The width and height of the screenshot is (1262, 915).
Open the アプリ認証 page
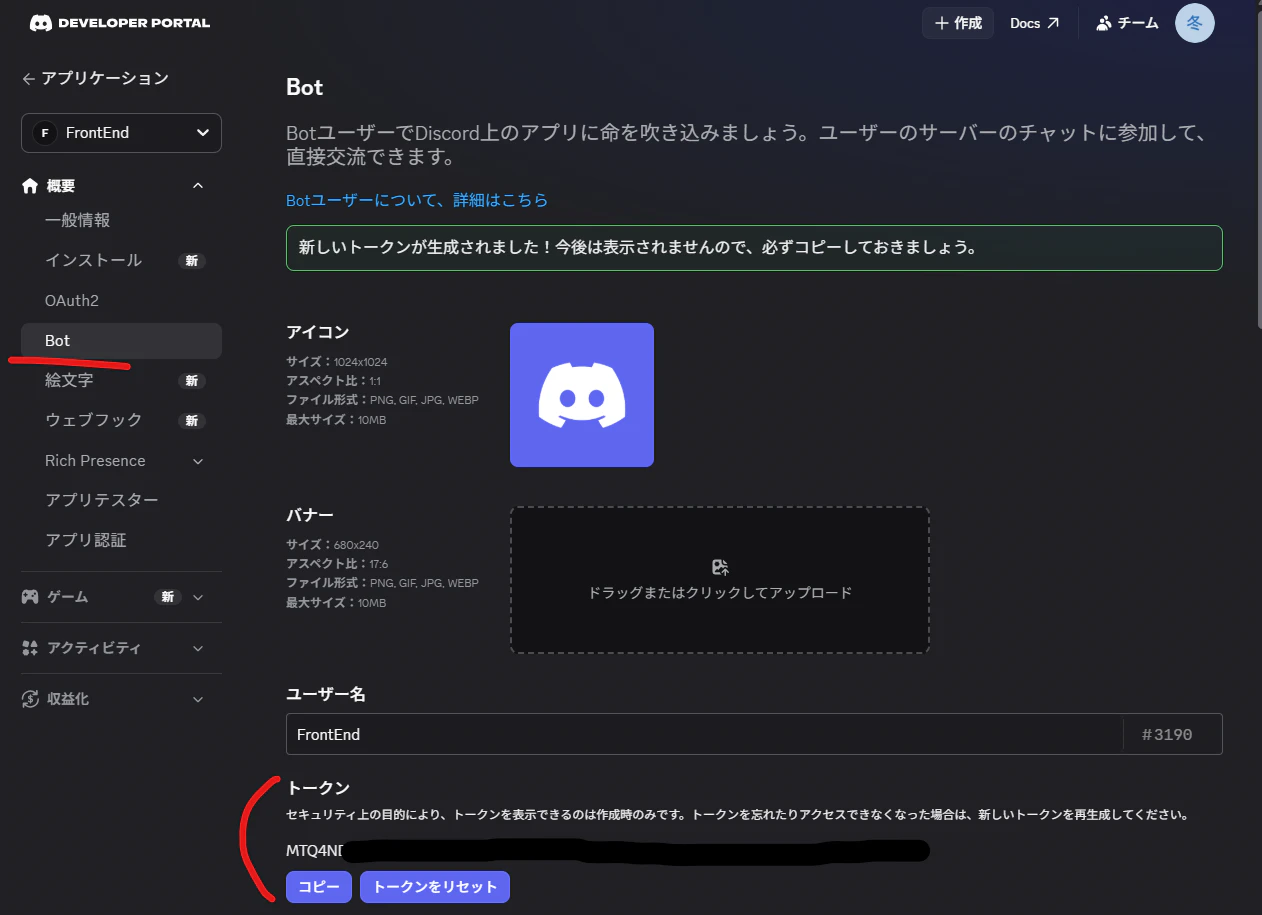click(x=85, y=540)
